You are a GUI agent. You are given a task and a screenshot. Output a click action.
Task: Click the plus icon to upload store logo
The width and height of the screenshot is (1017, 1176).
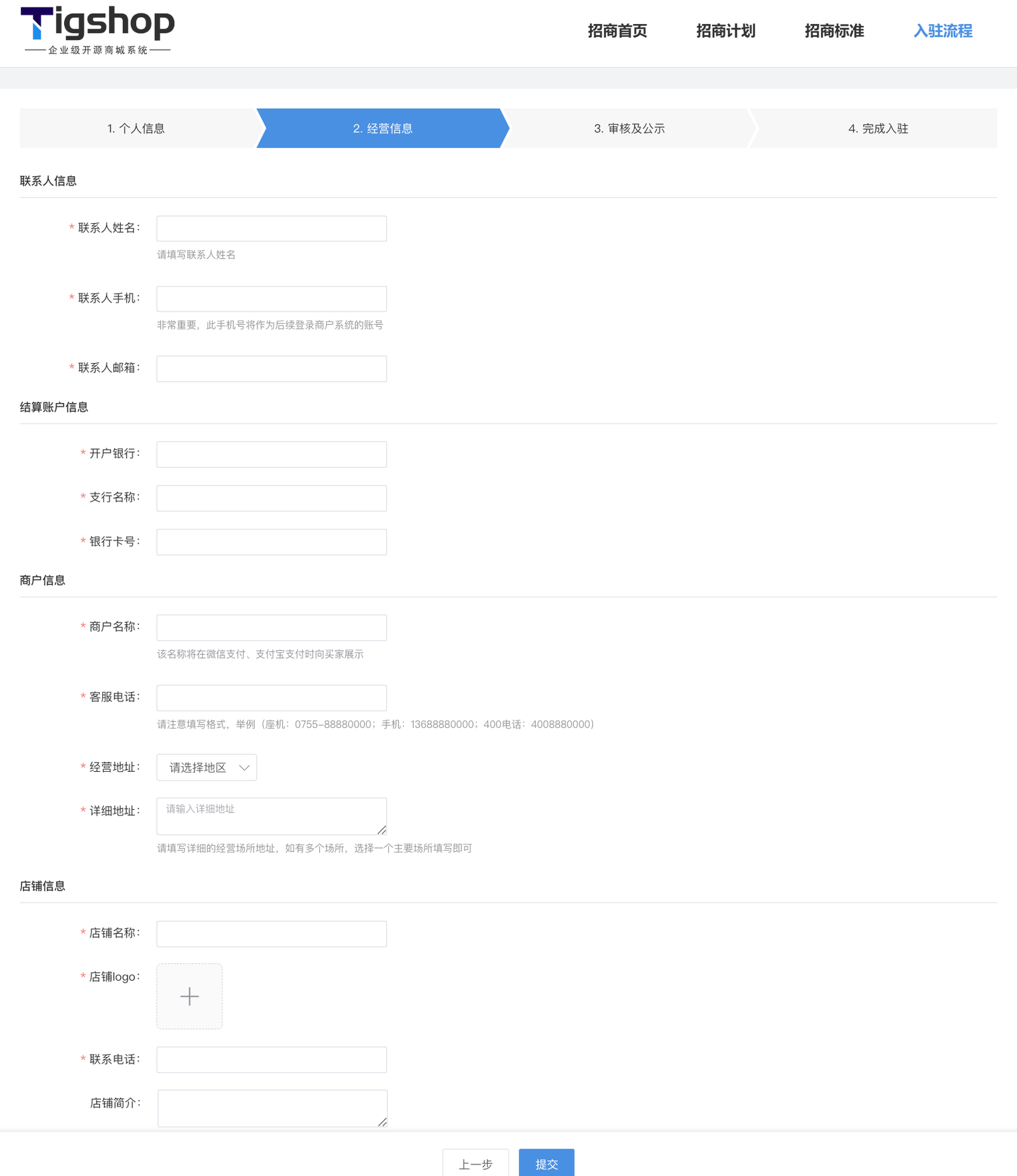tap(189, 996)
